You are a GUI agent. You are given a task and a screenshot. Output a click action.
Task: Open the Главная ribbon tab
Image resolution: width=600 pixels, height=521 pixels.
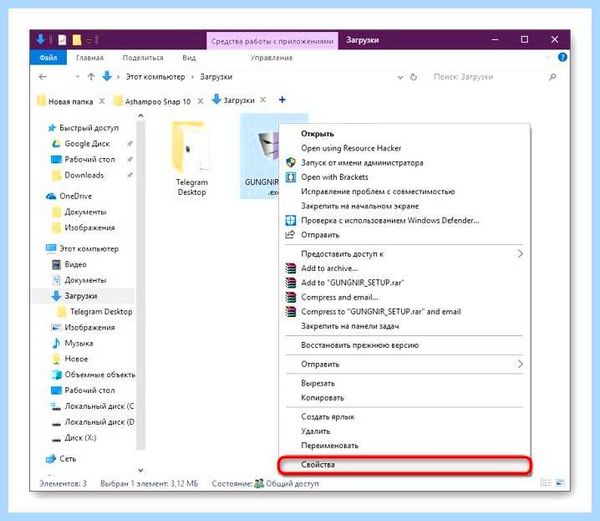tap(90, 57)
